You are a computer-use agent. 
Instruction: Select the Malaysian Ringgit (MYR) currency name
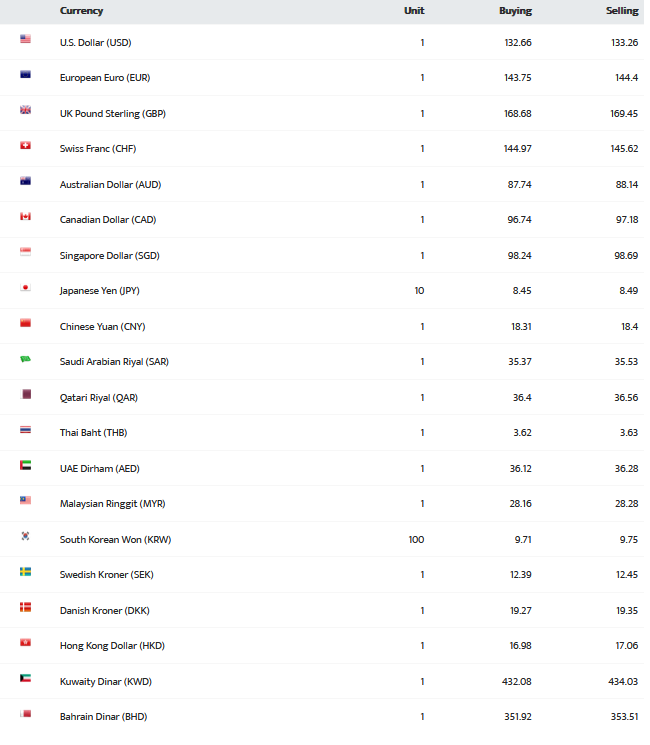(x=113, y=504)
